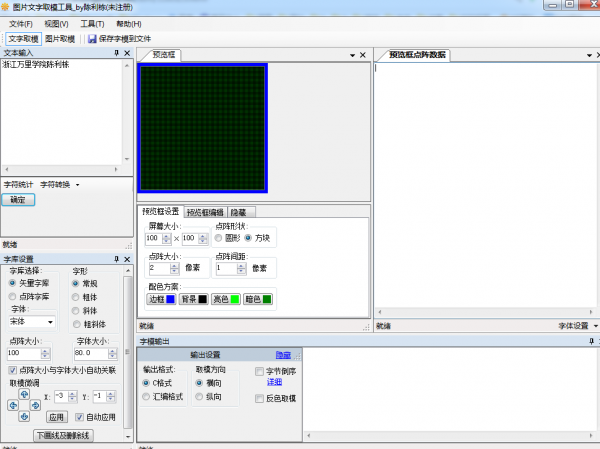Select 粗斜体 font style

pos(77,324)
